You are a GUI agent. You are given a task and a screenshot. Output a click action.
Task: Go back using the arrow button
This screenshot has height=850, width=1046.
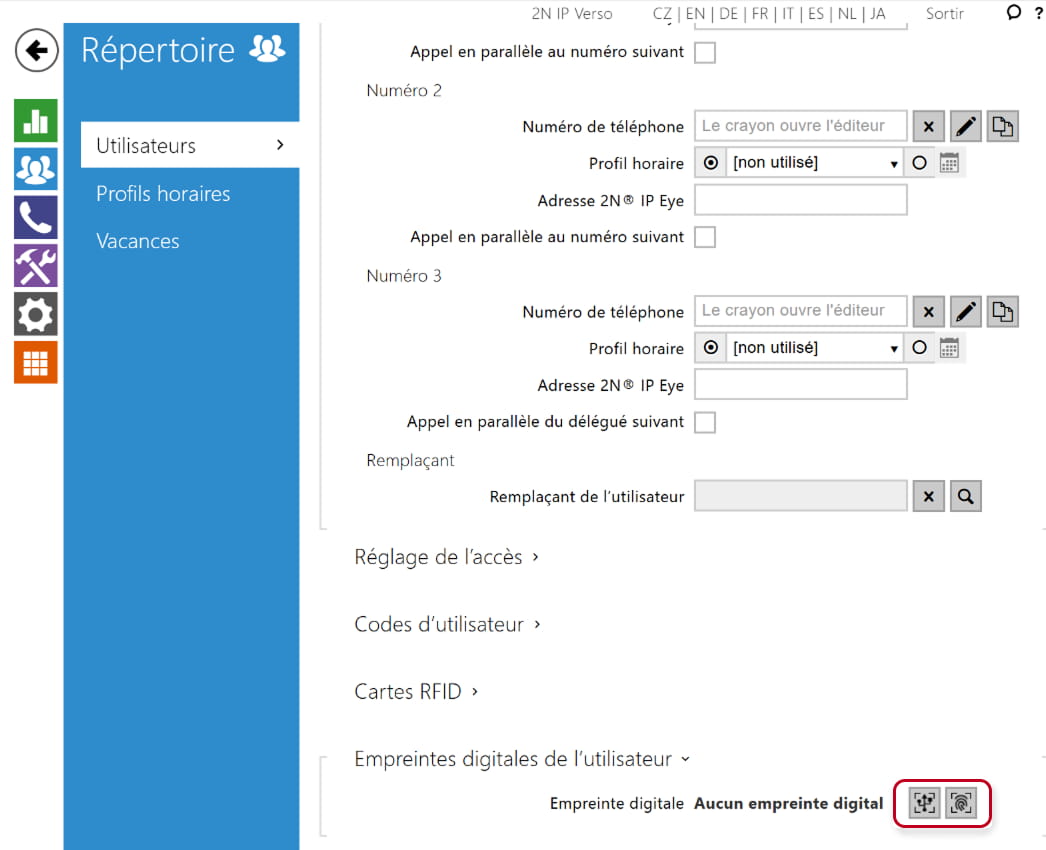click(x=36, y=50)
